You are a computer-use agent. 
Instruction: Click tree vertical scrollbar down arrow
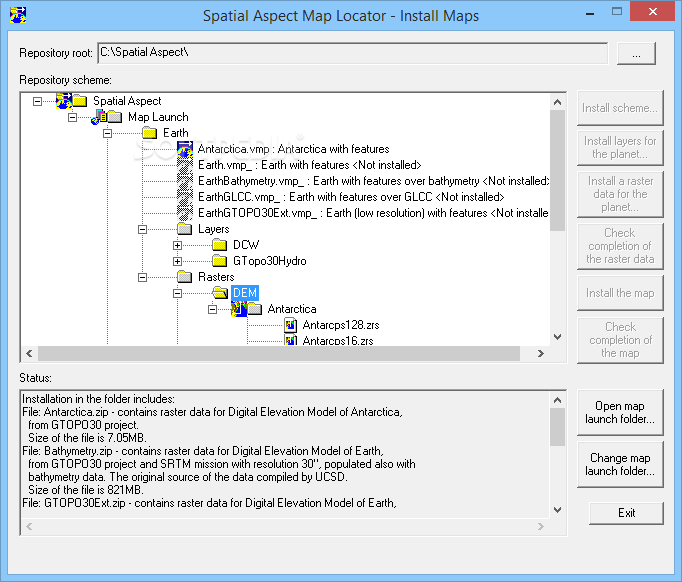tap(558, 337)
